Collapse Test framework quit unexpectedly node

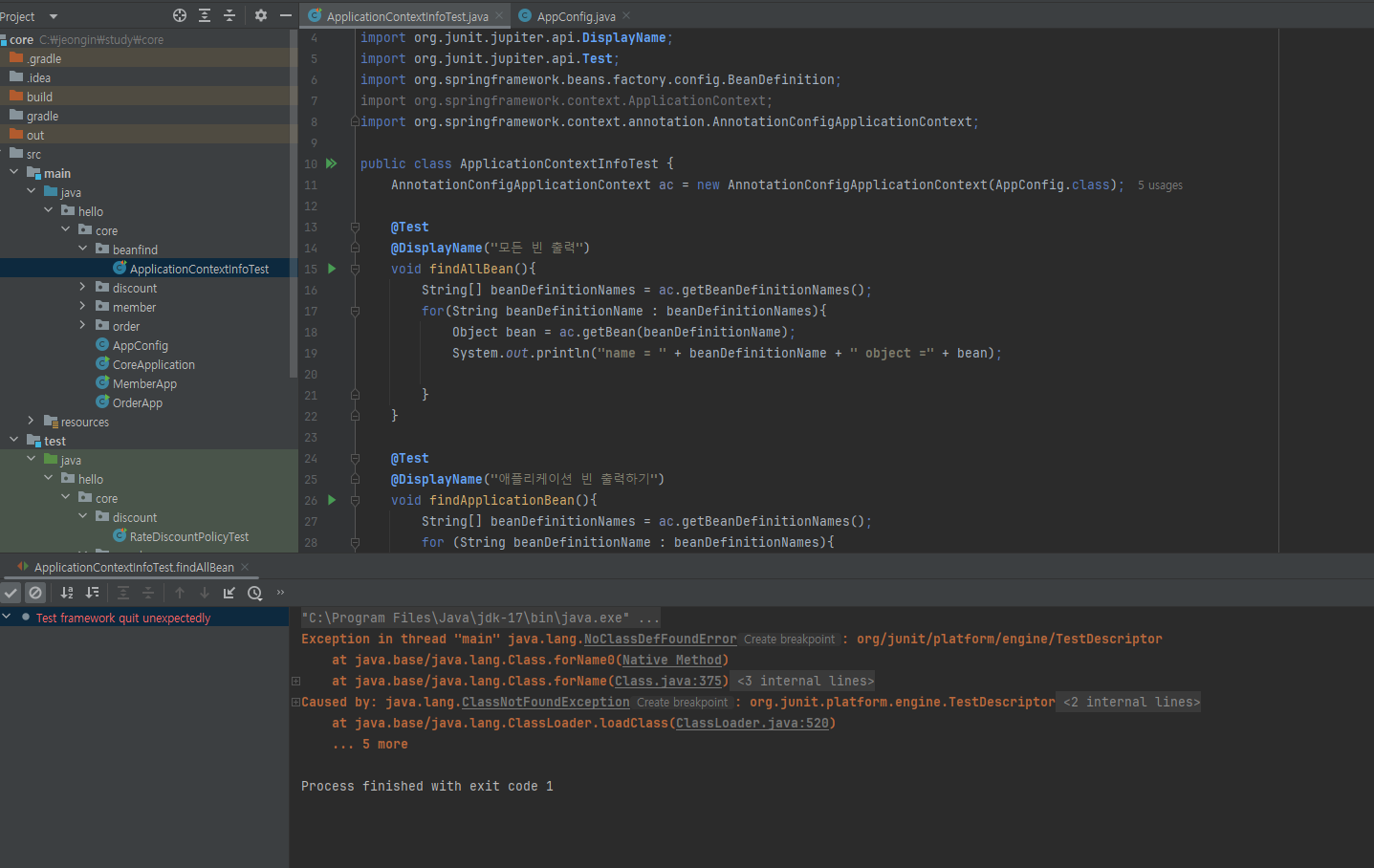(7, 617)
